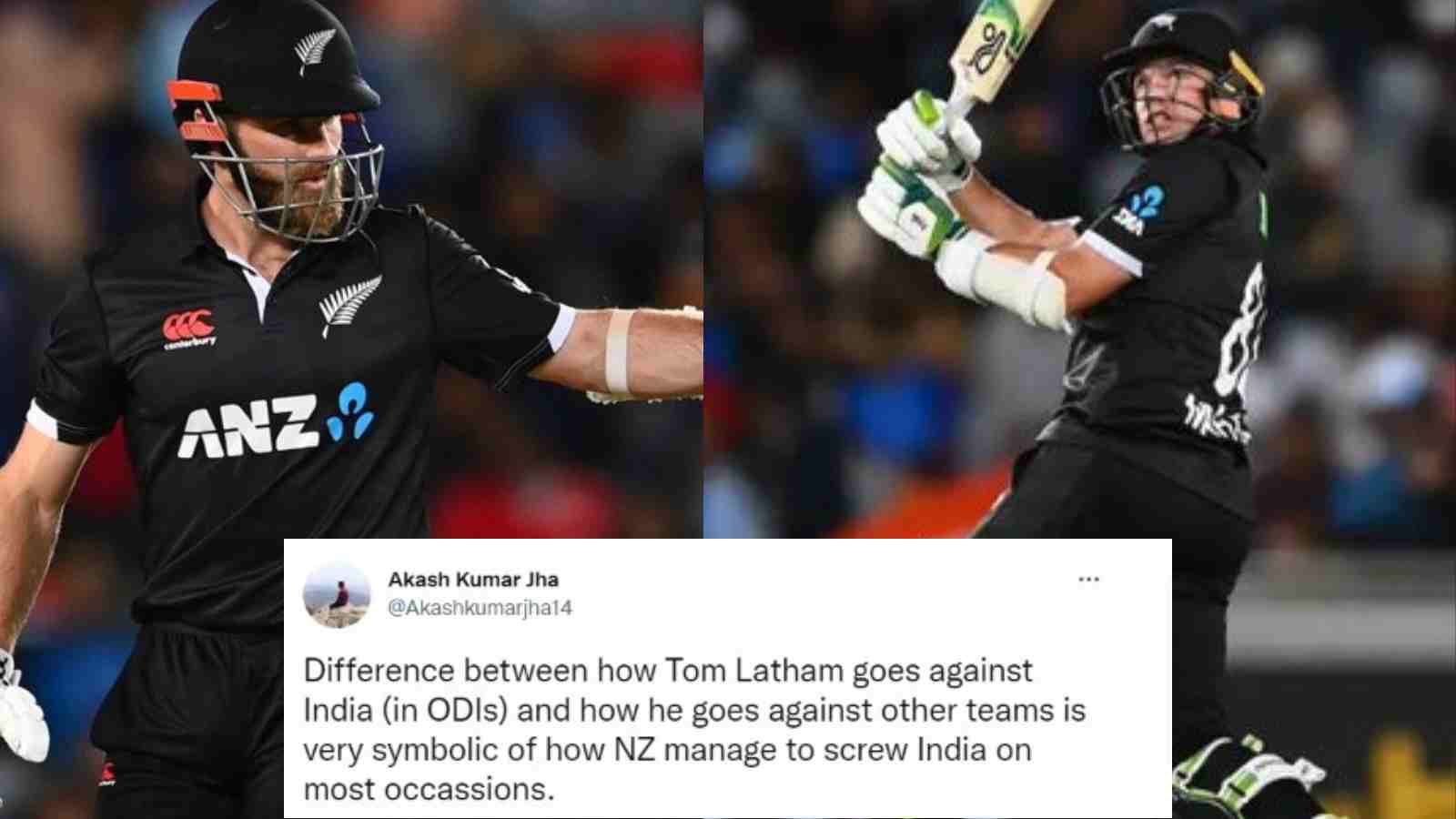Click Akash Kumar Jha's profile avatar

tap(336, 595)
